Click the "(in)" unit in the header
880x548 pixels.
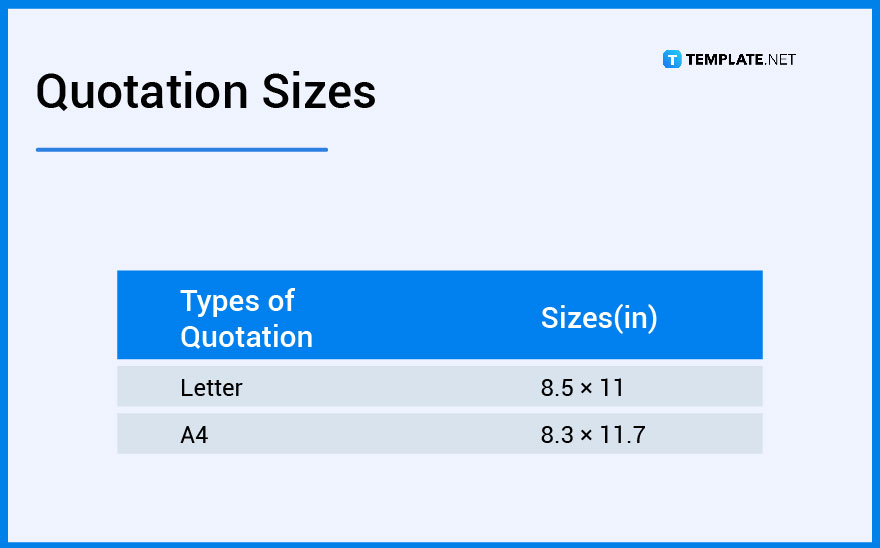[x=635, y=318]
